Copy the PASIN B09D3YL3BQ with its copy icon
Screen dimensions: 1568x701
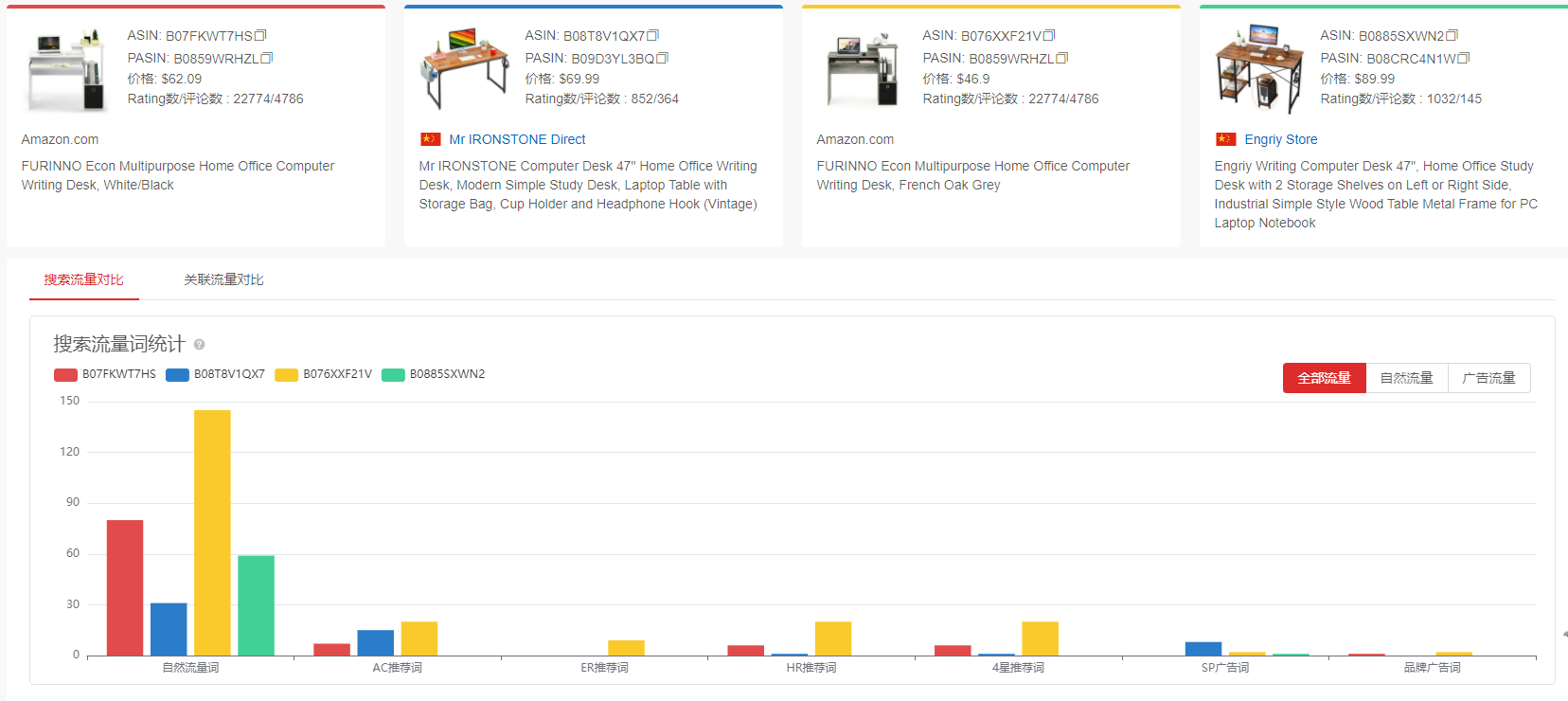(663, 59)
